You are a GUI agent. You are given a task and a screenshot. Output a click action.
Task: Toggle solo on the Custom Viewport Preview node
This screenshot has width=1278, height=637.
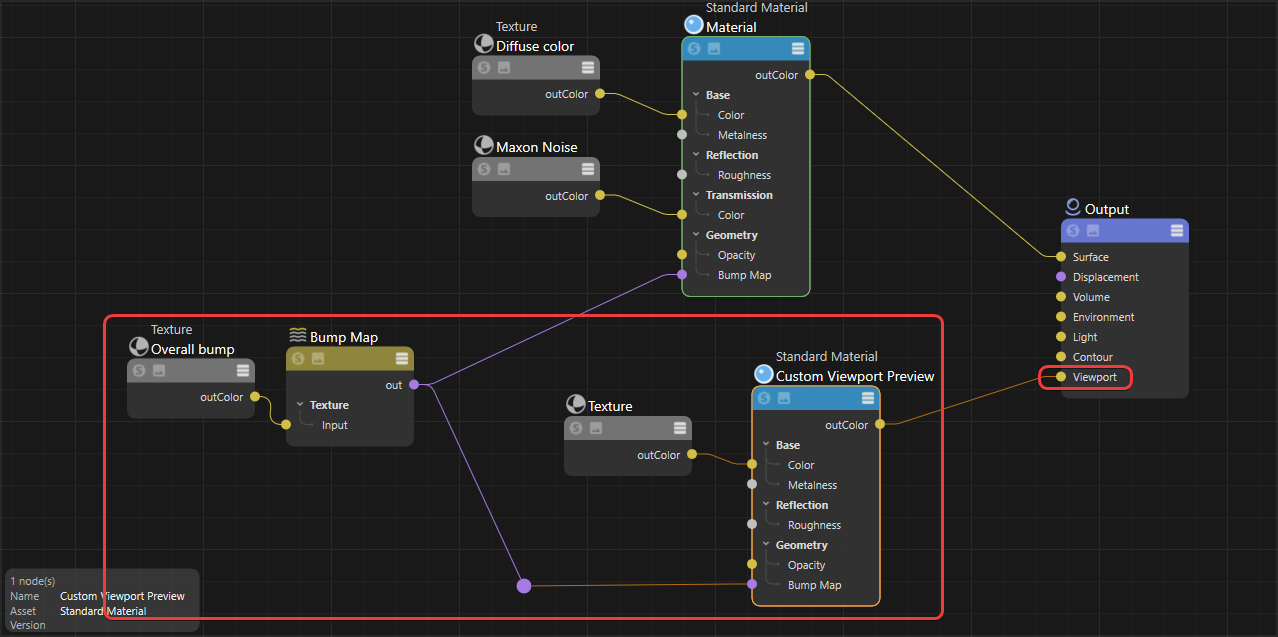click(x=764, y=398)
